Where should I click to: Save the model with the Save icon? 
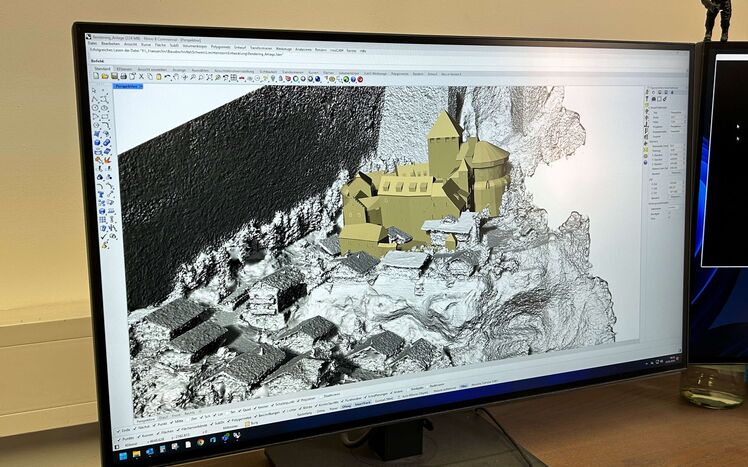(114, 76)
